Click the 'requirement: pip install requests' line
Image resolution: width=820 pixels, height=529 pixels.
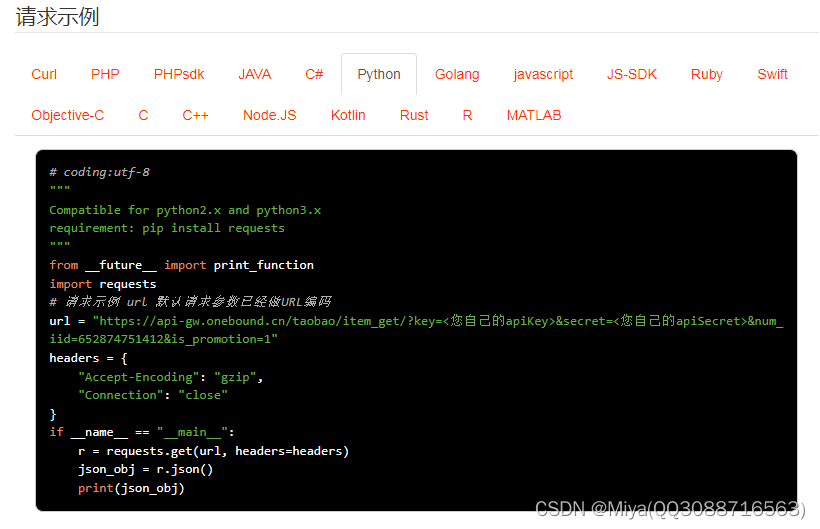pyautogui.click(x=167, y=228)
